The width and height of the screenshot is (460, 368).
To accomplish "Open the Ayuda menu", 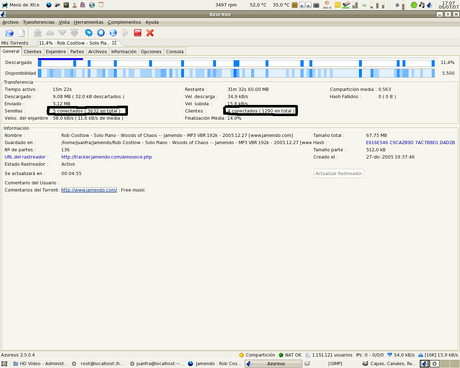I will (x=152, y=22).
